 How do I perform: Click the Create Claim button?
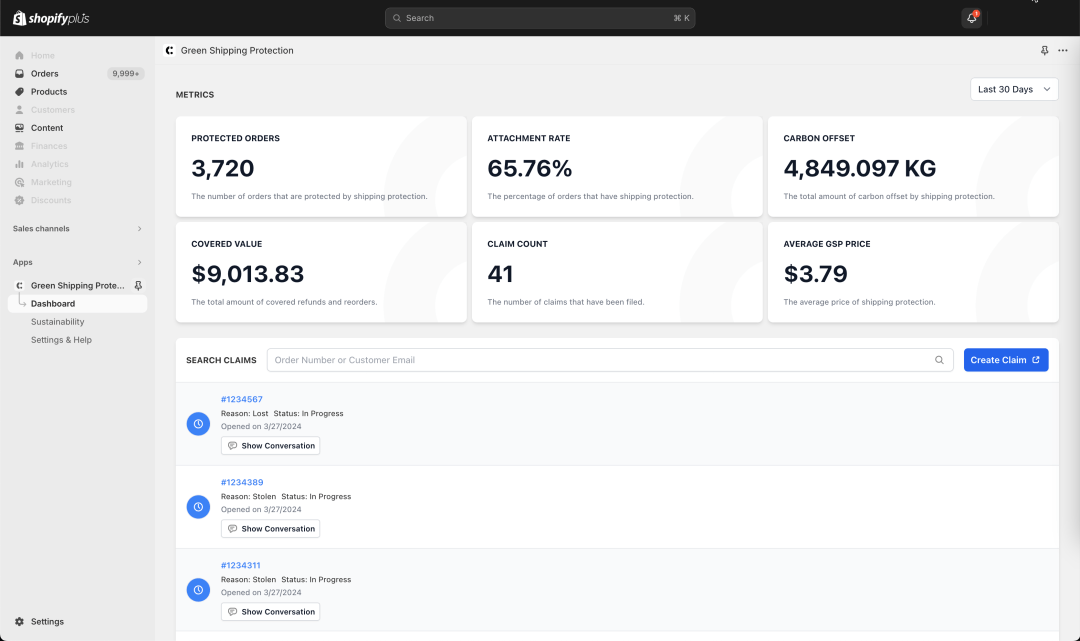pyautogui.click(x=1006, y=360)
